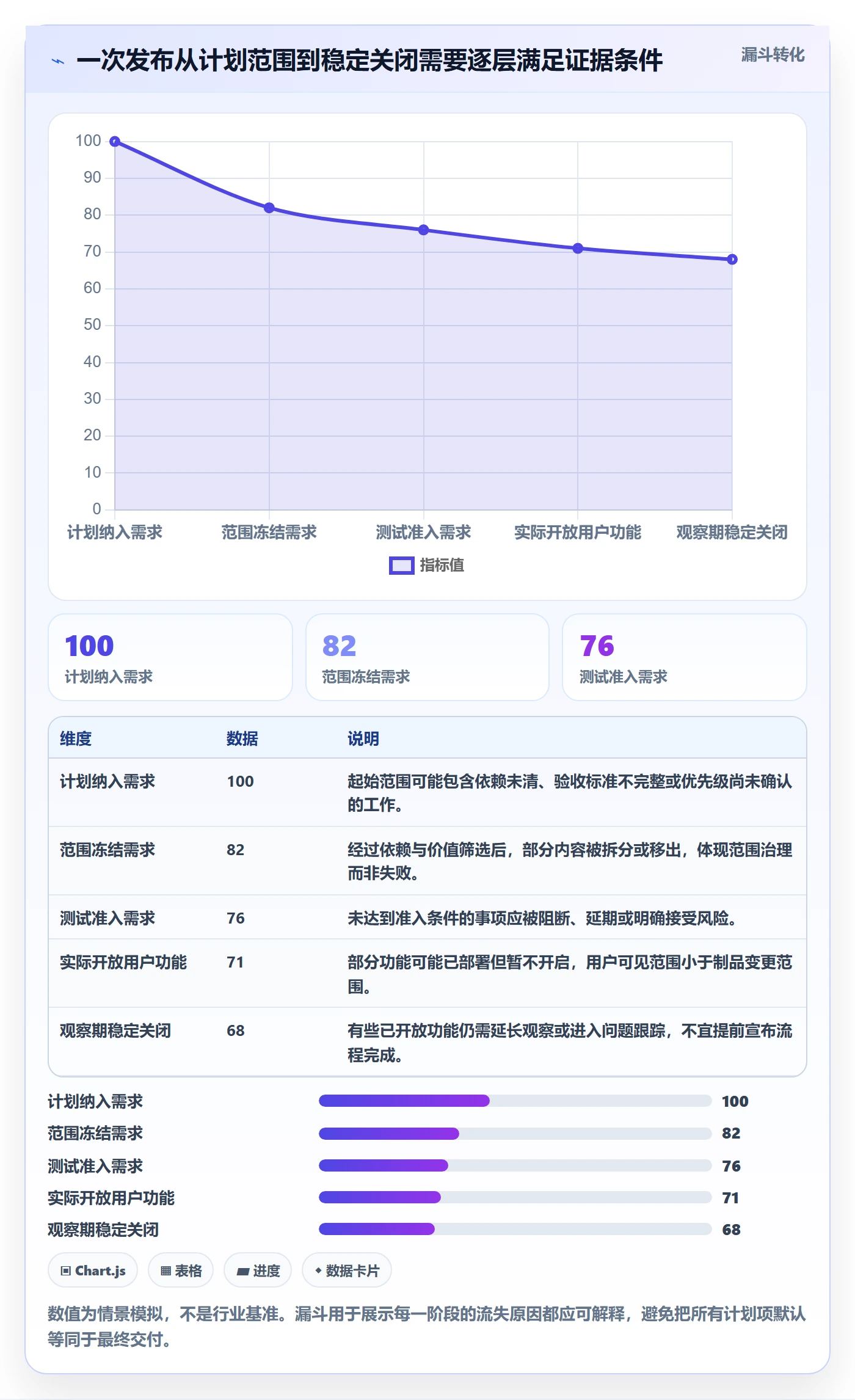Click the 进度 chip
This screenshot has height=1400, width=855.
[x=258, y=1271]
